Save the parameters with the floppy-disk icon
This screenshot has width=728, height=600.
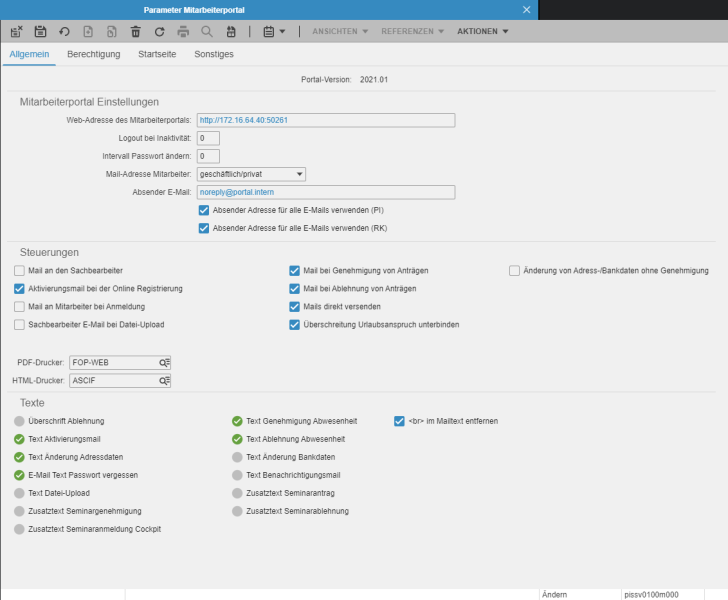click(40, 31)
